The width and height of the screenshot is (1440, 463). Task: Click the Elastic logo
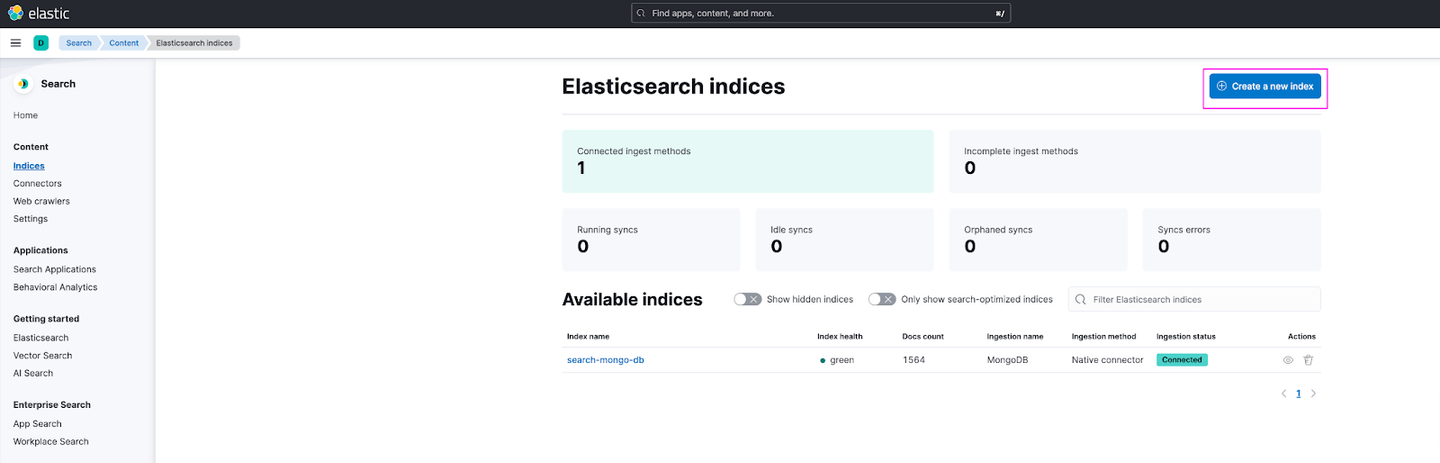coord(38,13)
